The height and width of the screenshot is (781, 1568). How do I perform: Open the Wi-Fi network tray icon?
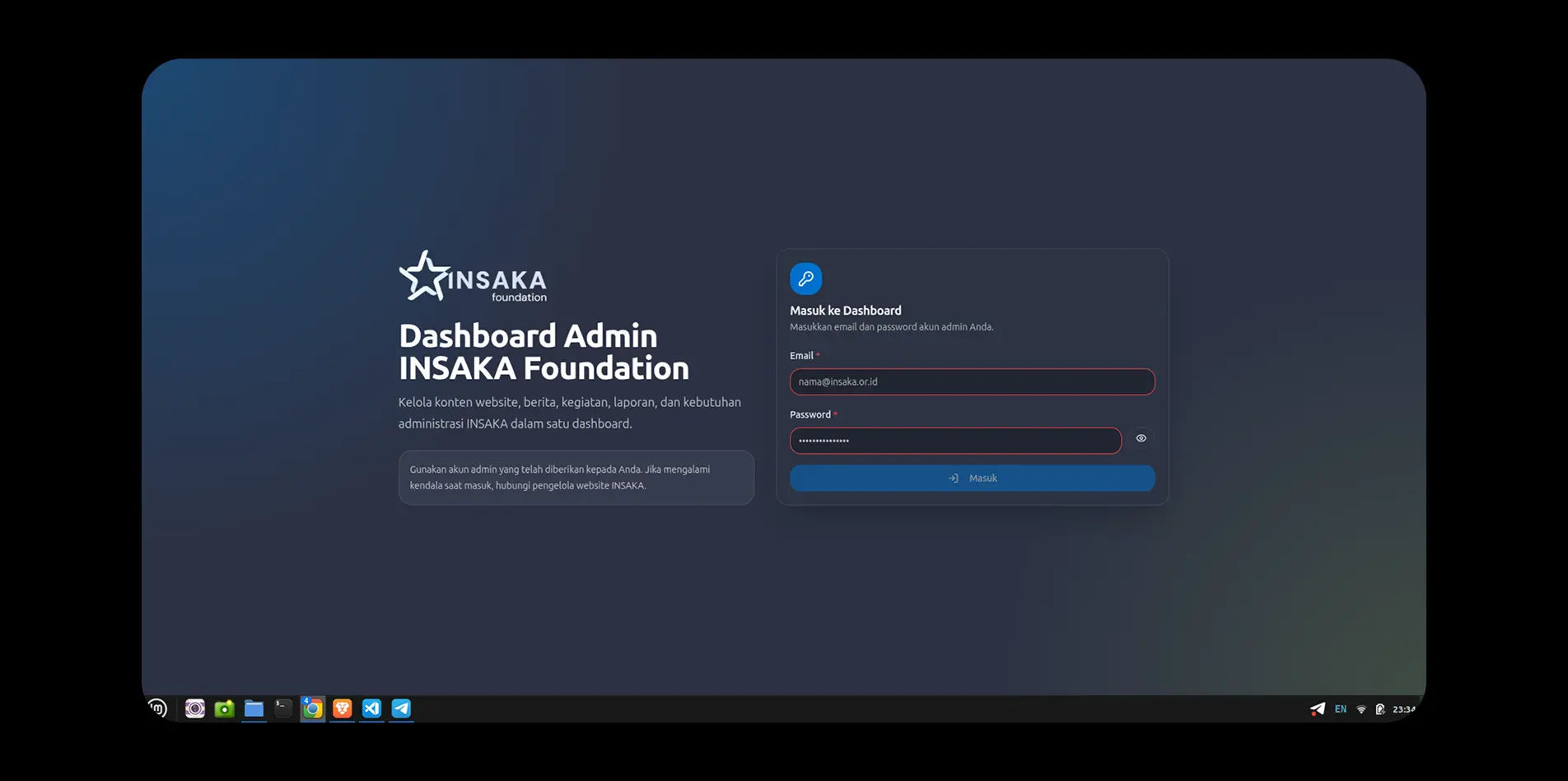coord(1361,709)
